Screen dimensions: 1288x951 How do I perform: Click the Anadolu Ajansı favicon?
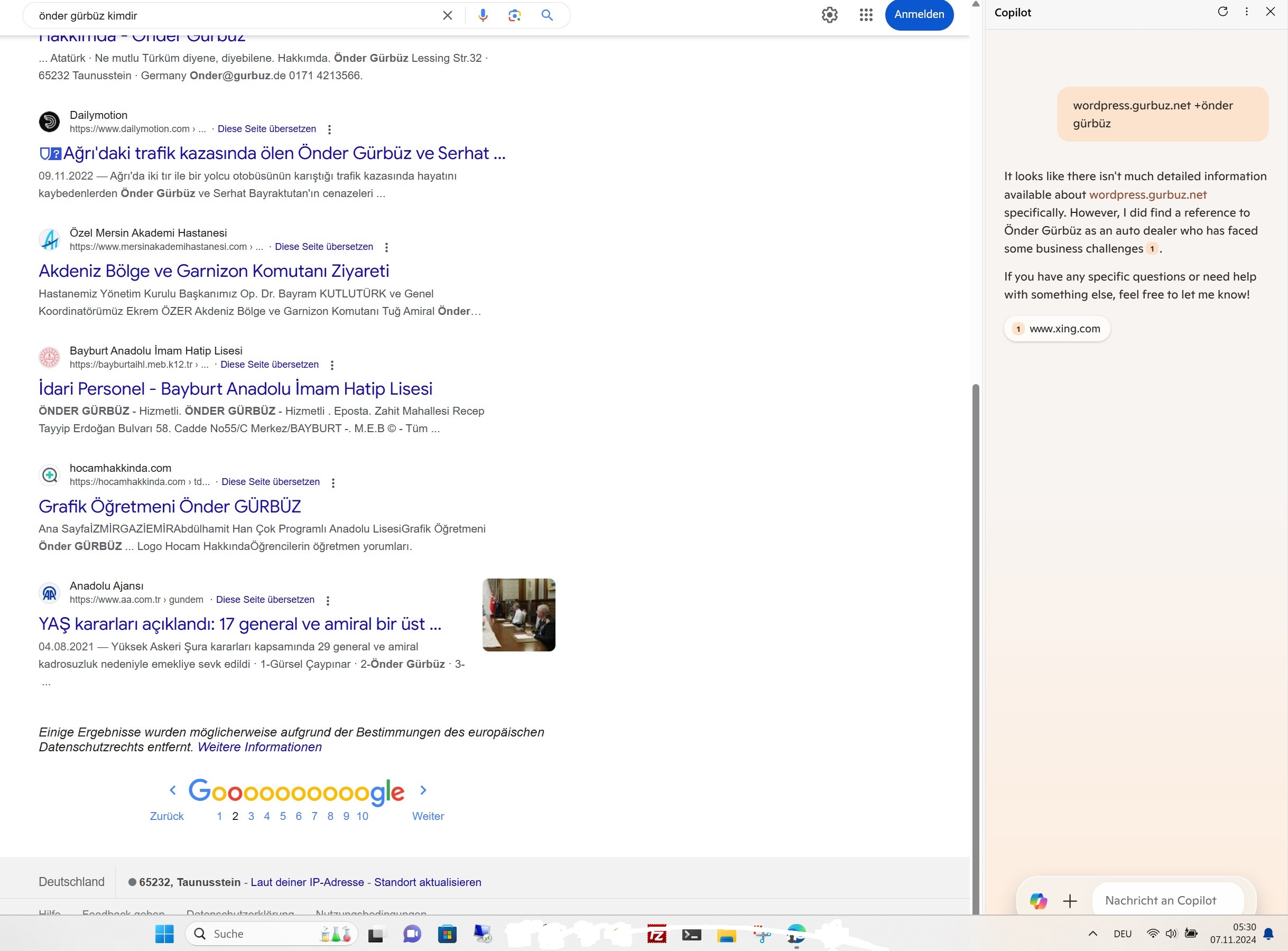coord(50,593)
